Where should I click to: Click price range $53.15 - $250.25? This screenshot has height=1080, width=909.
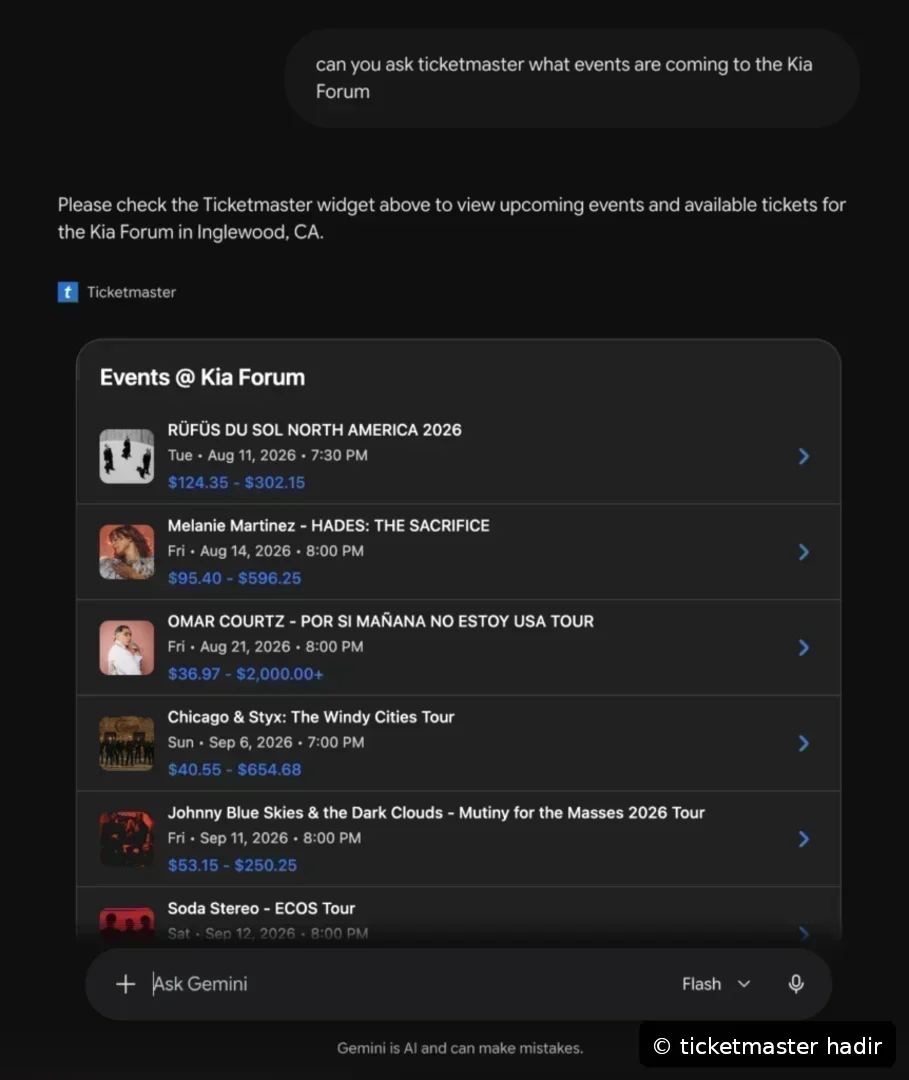(232, 865)
